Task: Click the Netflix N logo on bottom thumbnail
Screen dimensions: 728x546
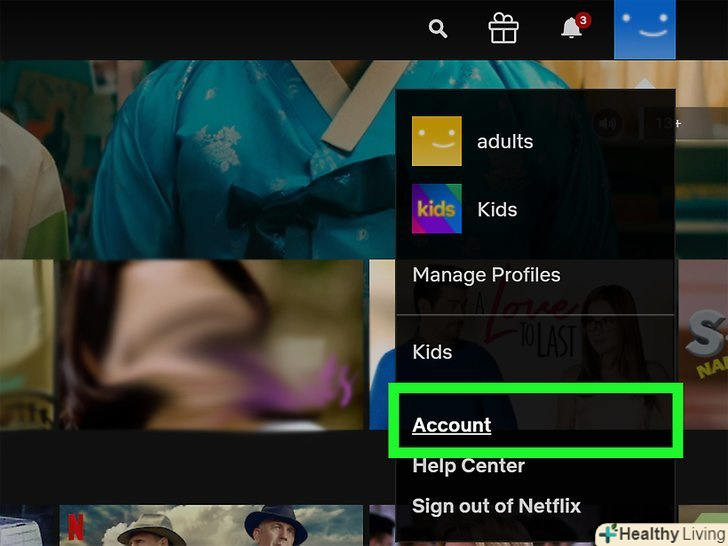Action: (x=76, y=526)
